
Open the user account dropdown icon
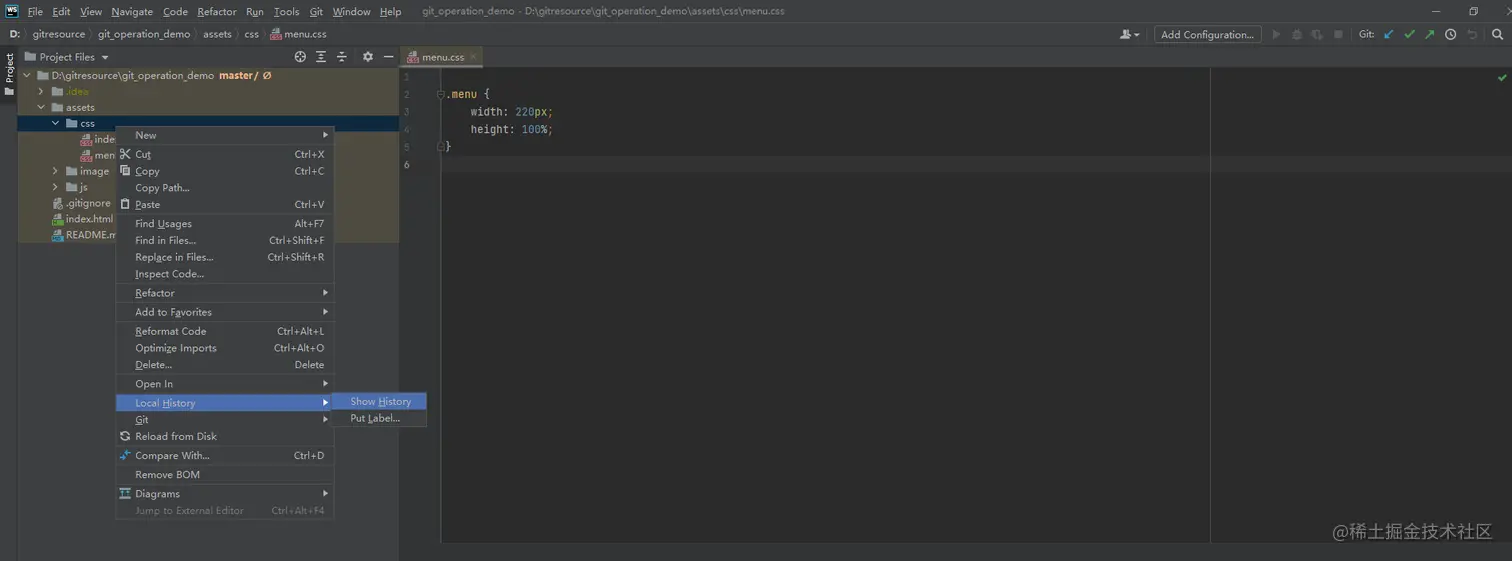click(1130, 34)
